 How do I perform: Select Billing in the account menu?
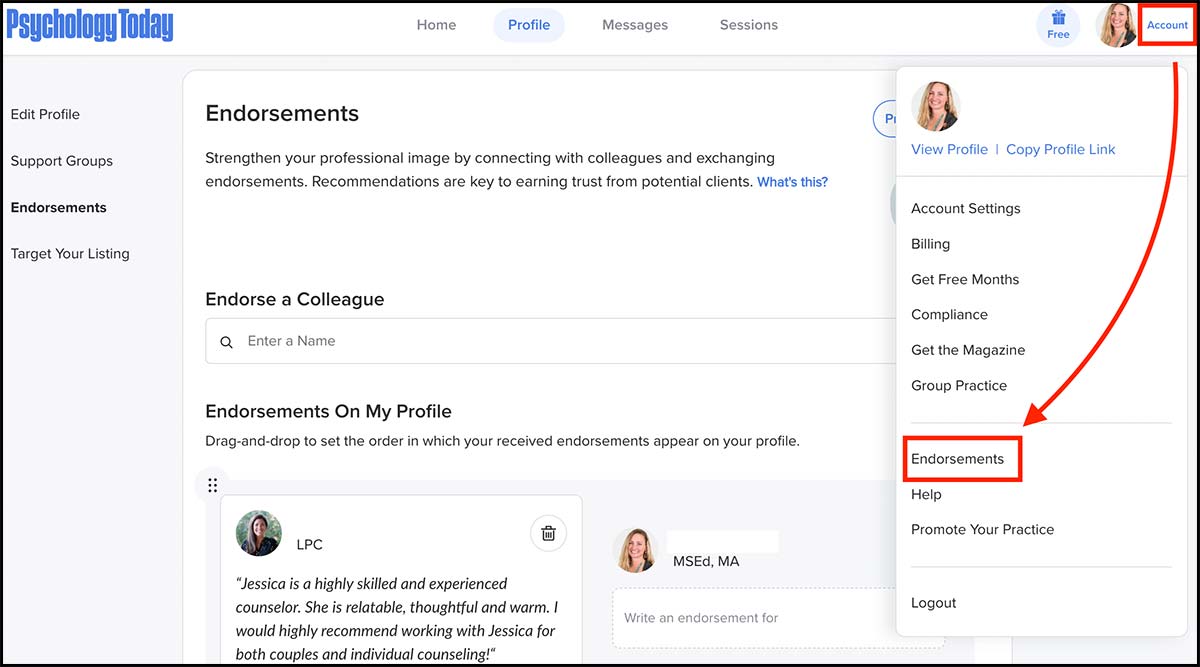pyautogui.click(x=930, y=244)
